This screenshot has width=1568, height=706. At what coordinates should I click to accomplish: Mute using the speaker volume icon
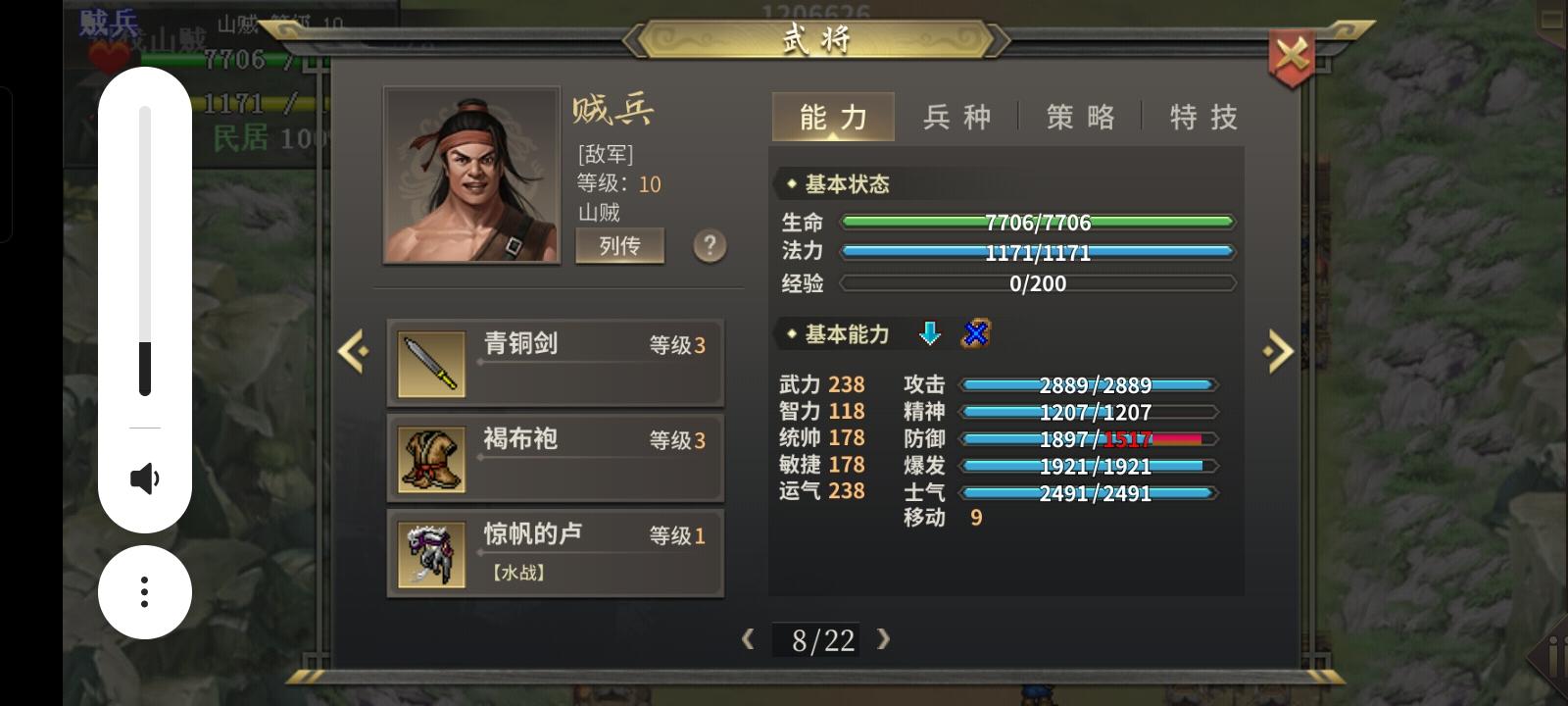point(145,479)
